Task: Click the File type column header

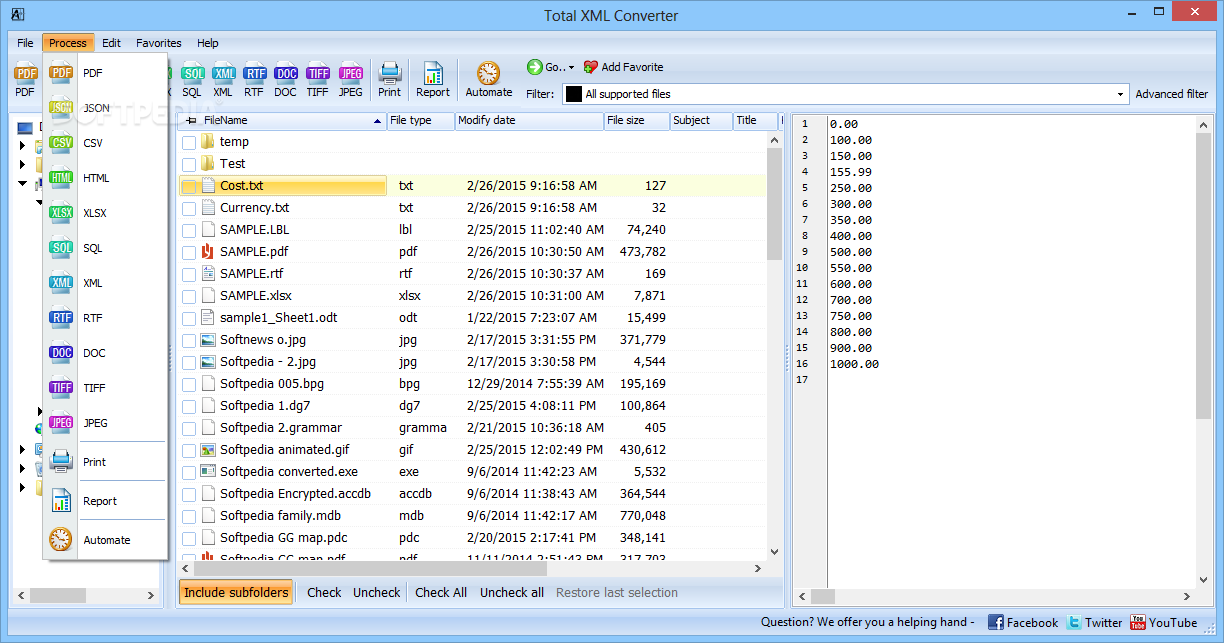Action: pos(421,120)
